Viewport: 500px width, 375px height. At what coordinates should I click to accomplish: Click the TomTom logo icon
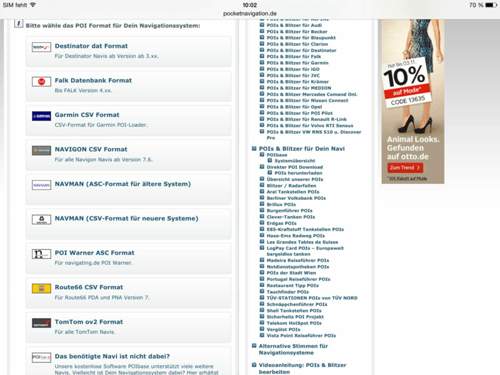point(41,323)
